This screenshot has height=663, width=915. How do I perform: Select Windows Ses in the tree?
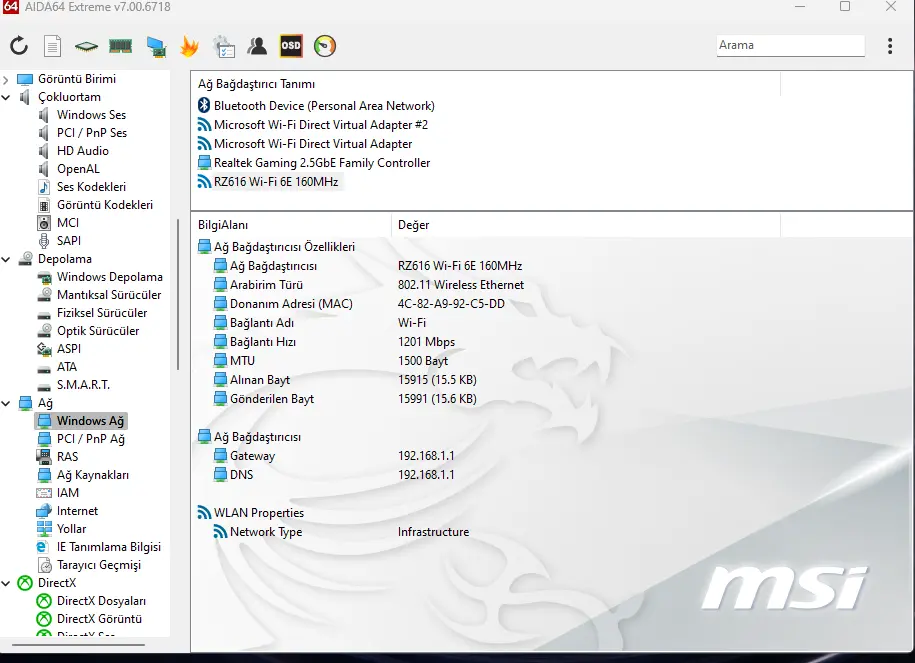coord(91,115)
